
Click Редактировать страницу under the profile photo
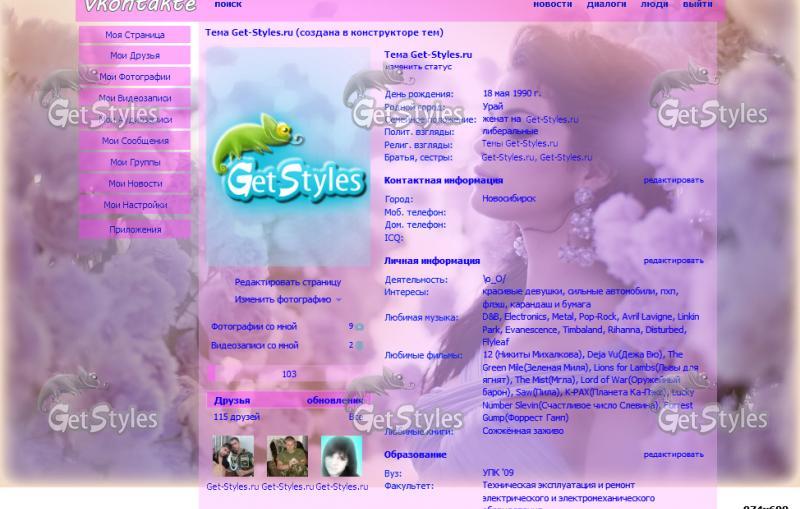pos(288,282)
